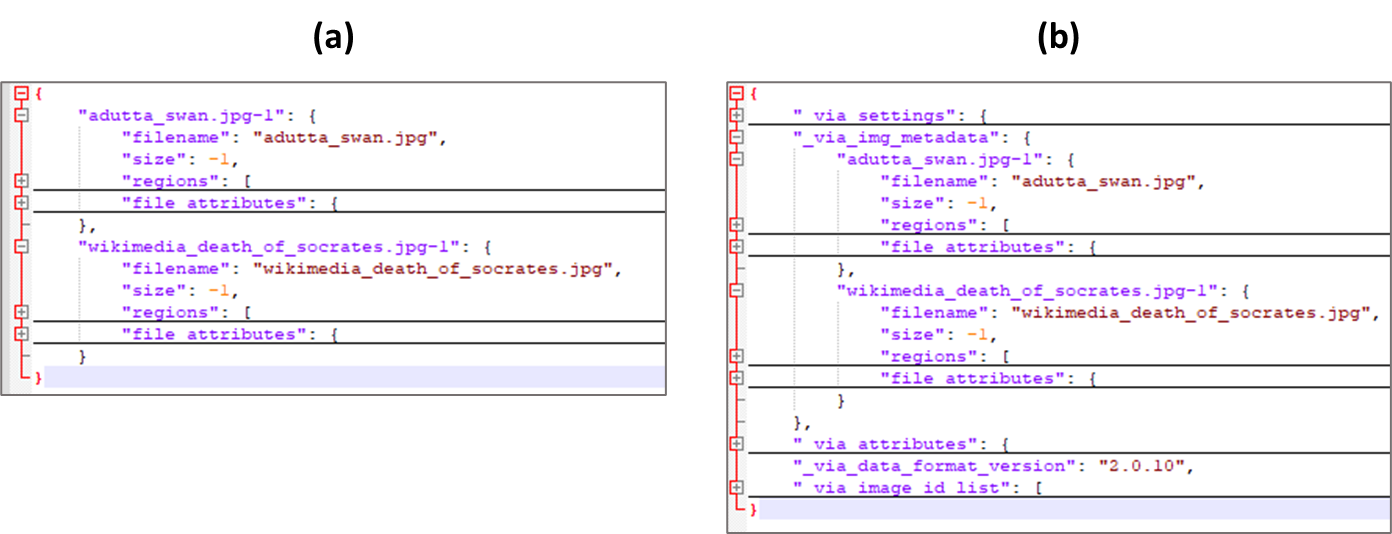Collapse the root brace in panel (a)
The height and width of the screenshot is (534, 1392).
pos(22,94)
